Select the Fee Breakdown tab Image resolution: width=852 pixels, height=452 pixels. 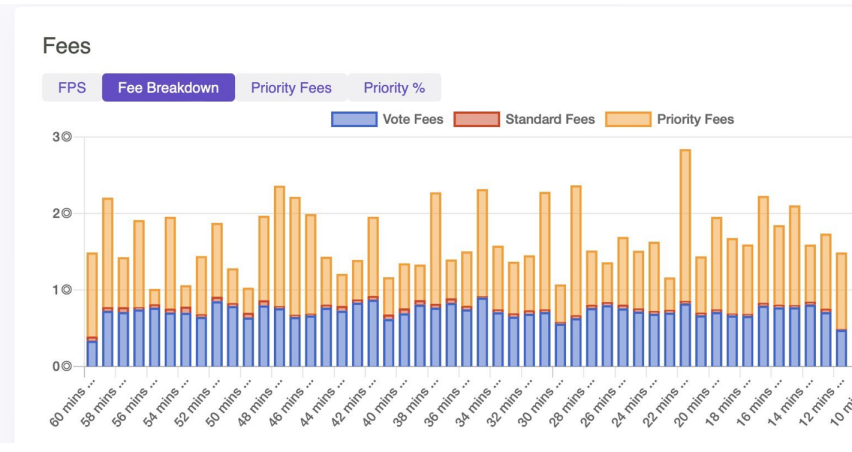click(168, 88)
